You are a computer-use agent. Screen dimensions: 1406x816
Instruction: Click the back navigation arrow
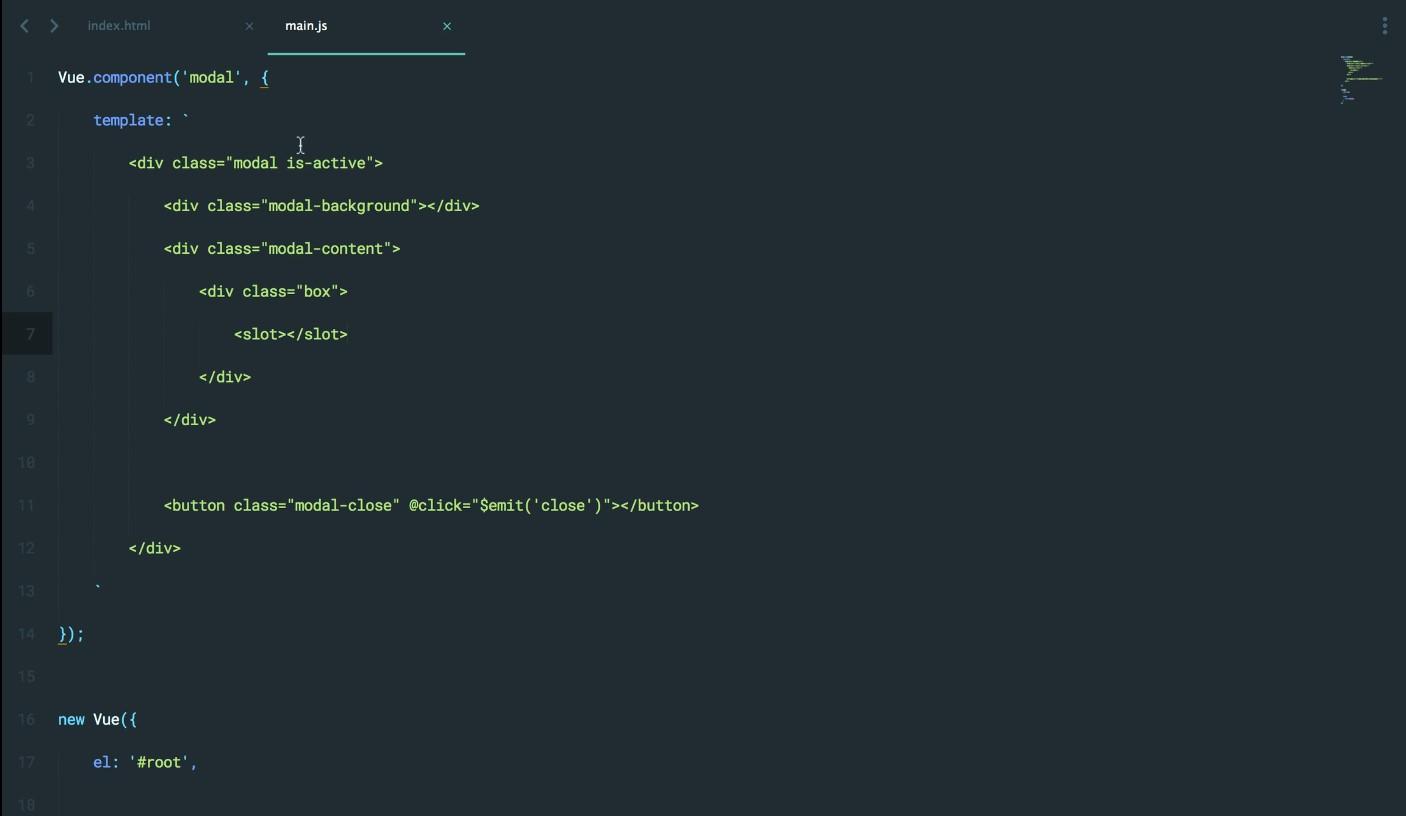coord(25,26)
